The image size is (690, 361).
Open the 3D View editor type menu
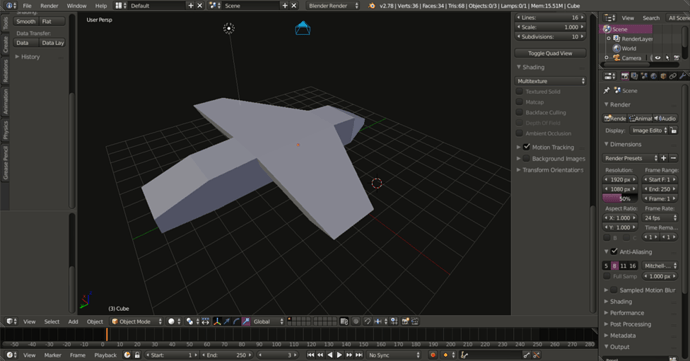point(11,321)
